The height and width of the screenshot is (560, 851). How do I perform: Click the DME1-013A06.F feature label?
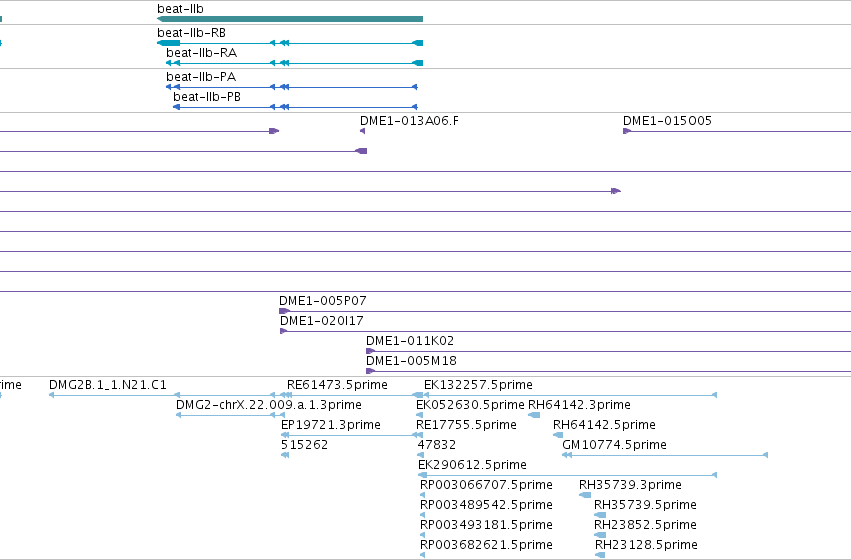(x=409, y=120)
